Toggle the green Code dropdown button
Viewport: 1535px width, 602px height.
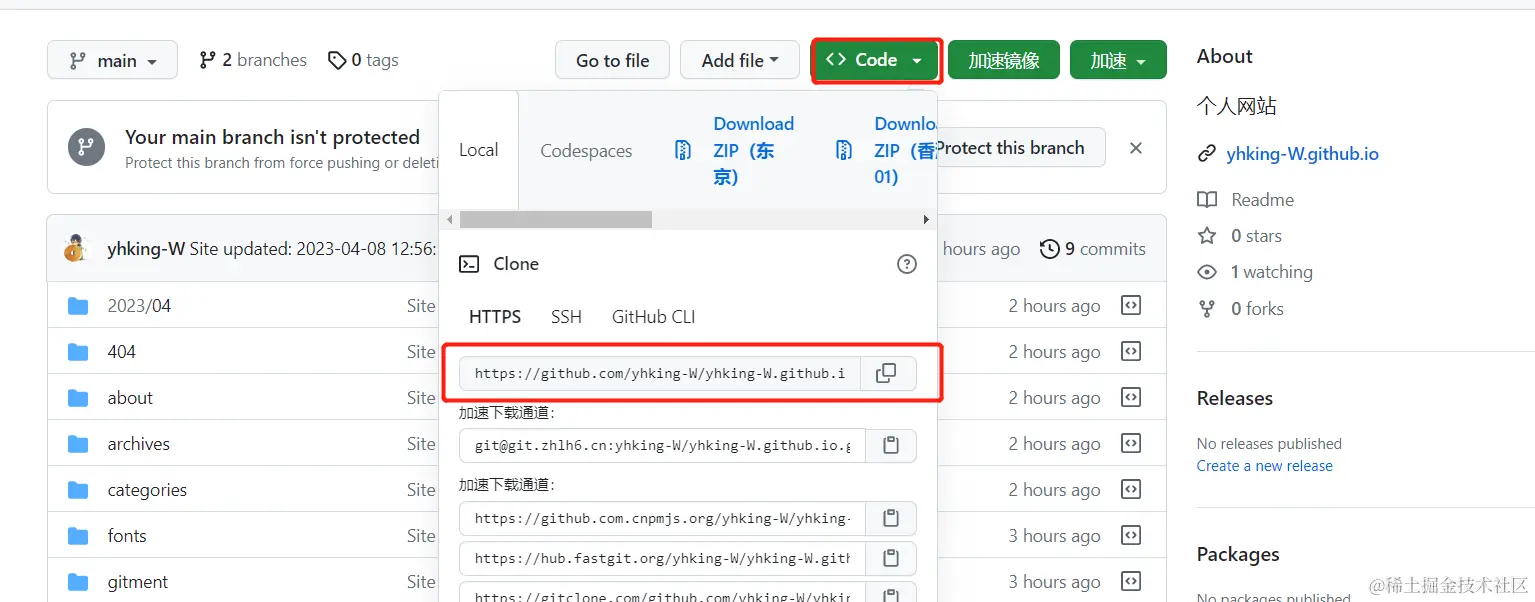click(874, 60)
